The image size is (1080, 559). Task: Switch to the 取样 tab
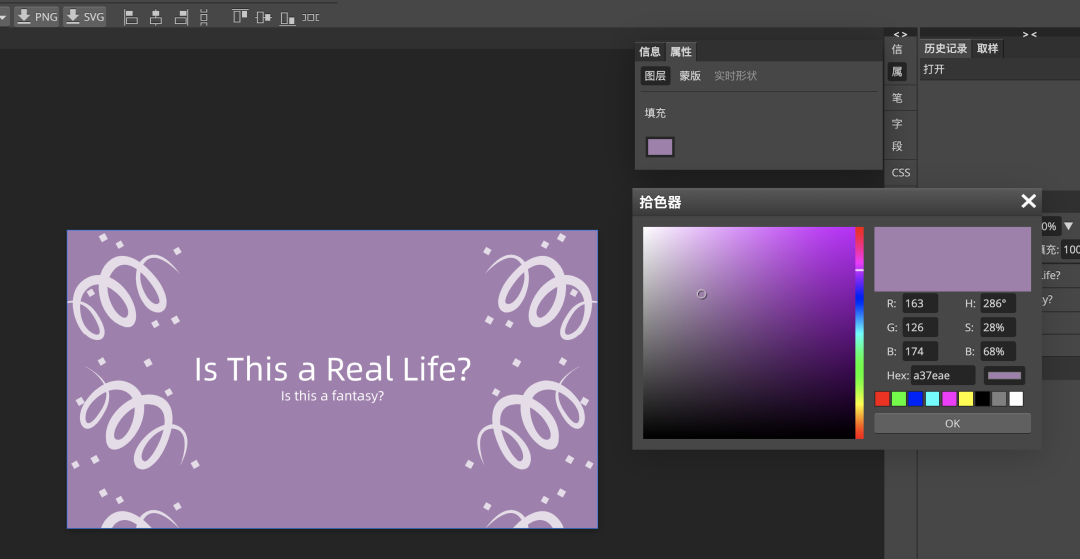click(x=988, y=49)
